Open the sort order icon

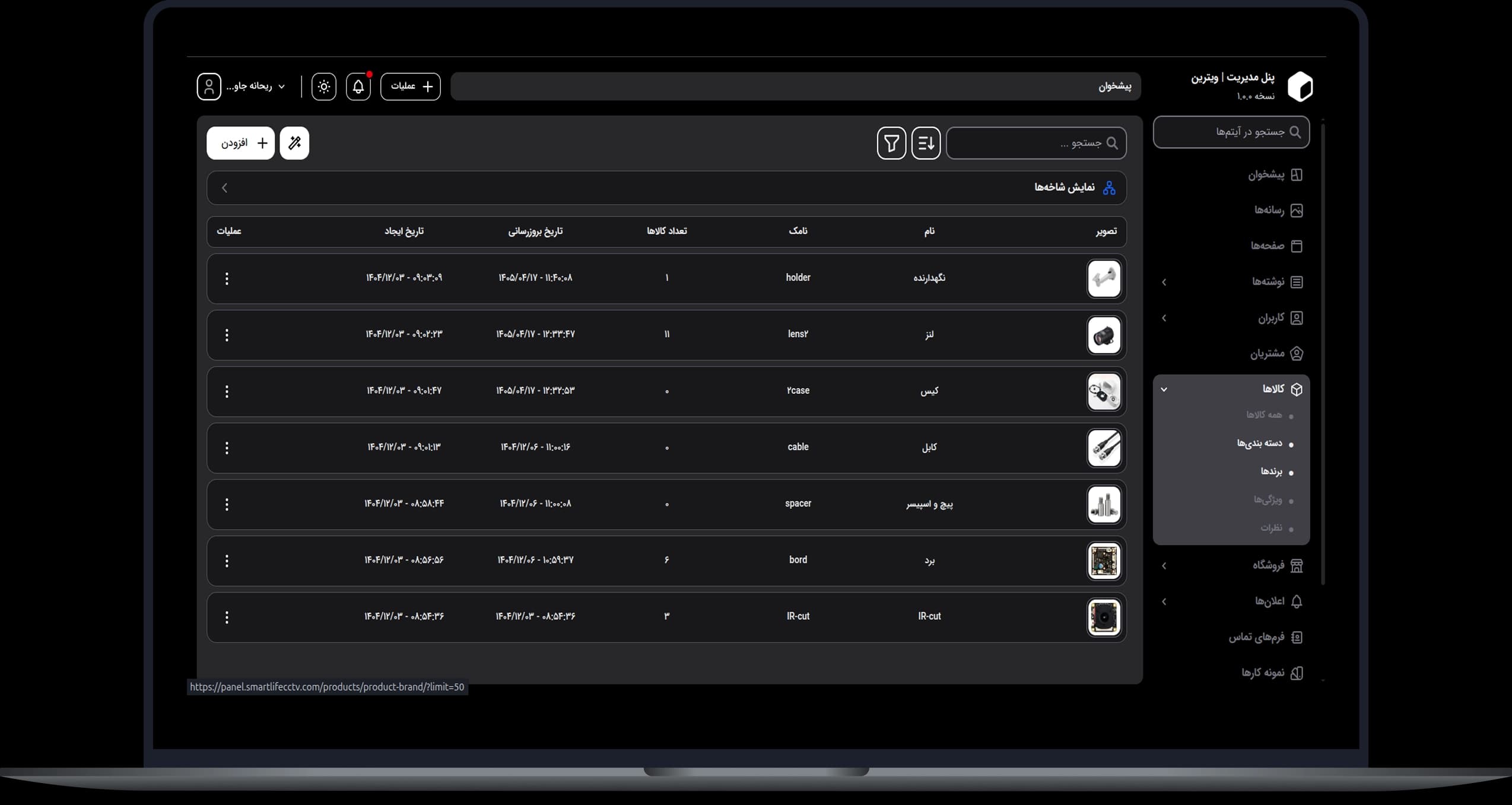click(926, 143)
